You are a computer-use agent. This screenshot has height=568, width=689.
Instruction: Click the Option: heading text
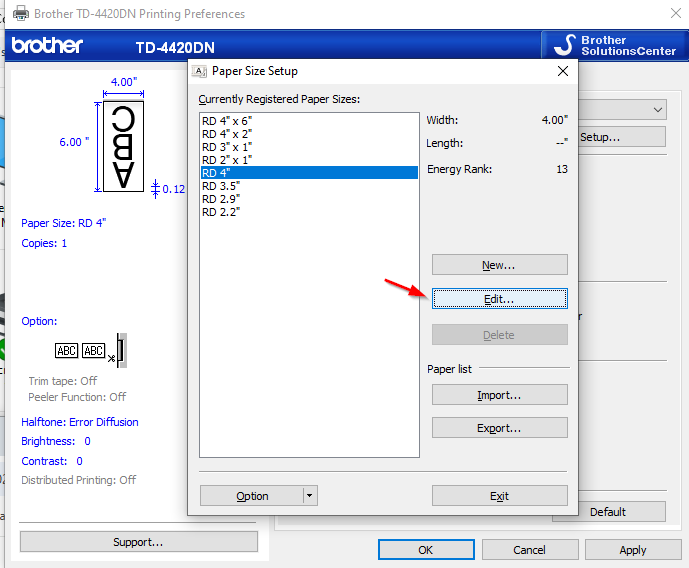[x=39, y=321]
